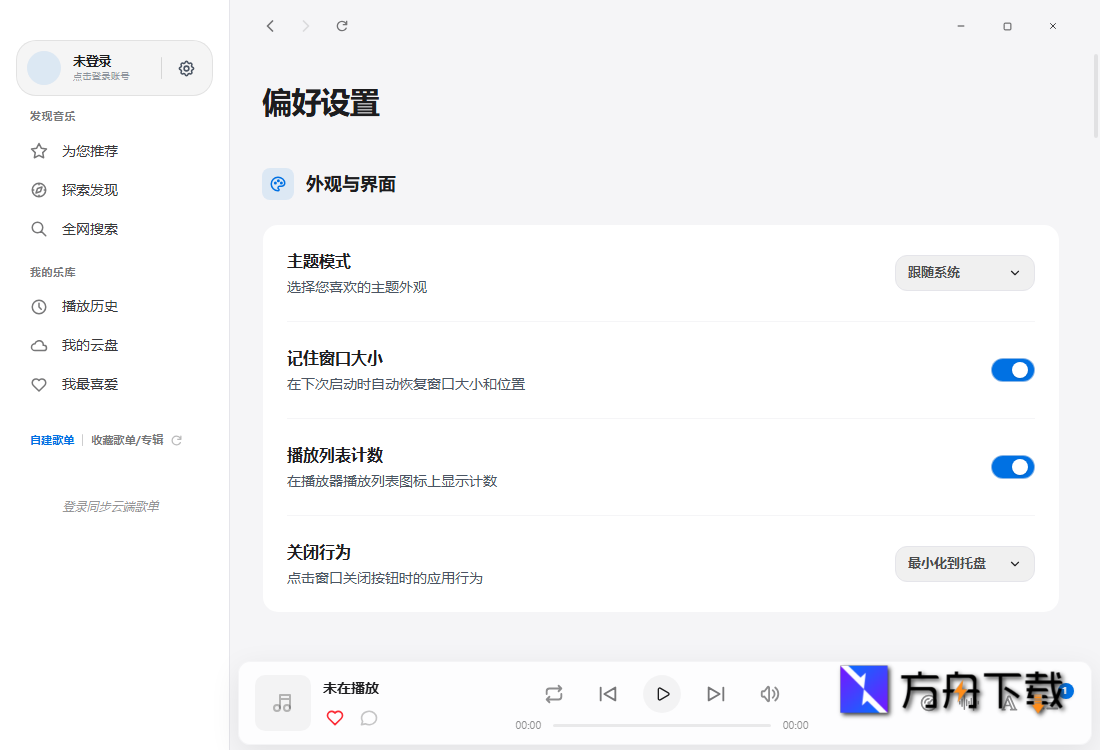
Task: Click the playback progress slider
Action: click(662, 725)
